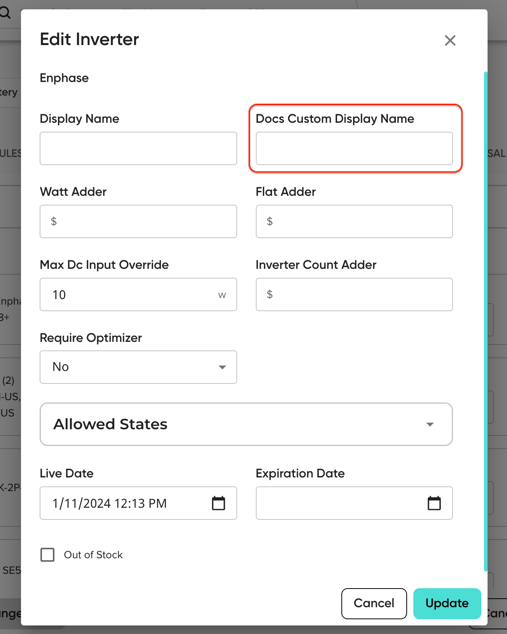Expand the Allowed States section
This screenshot has width=507, height=634.
tap(246, 424)
